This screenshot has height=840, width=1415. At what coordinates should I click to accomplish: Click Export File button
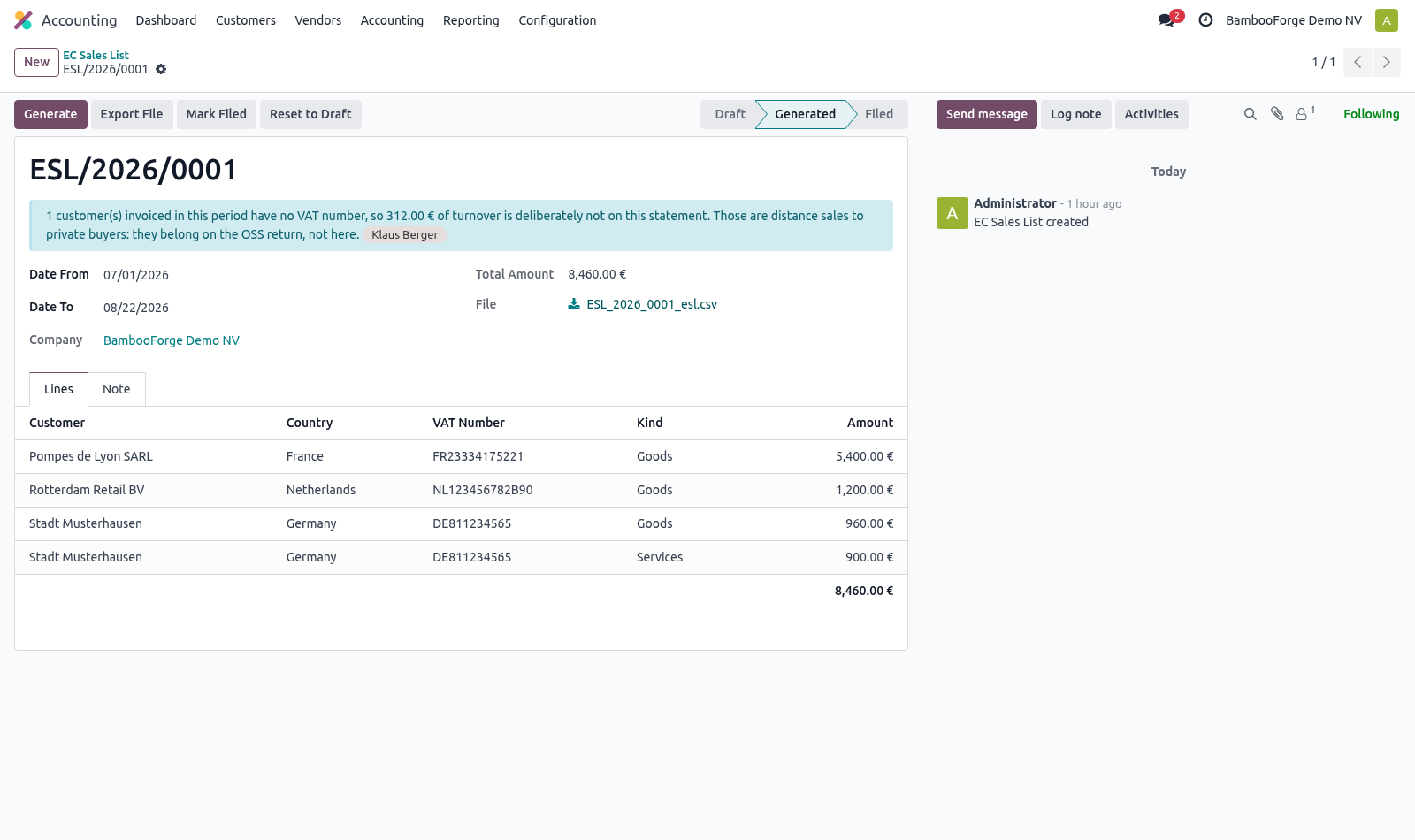pos(132,114)
